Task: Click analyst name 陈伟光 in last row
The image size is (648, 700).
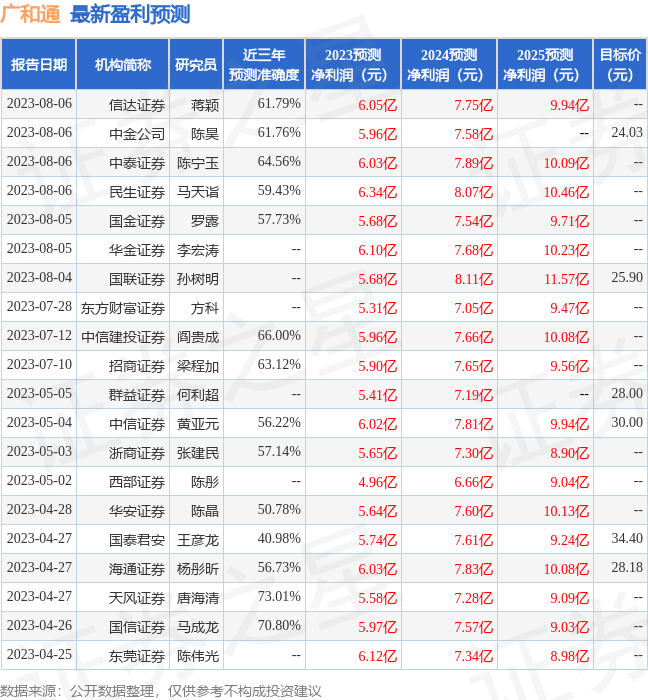Action: tap(197, 656)
